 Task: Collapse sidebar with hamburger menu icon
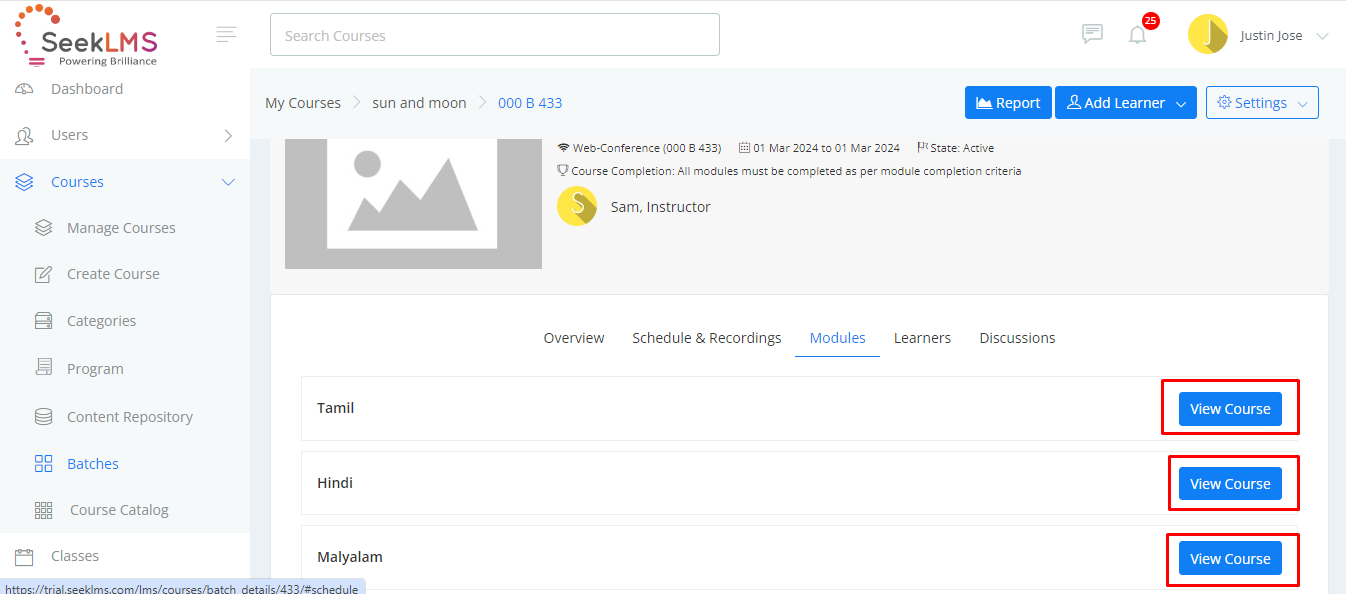[x=227, y=35]
